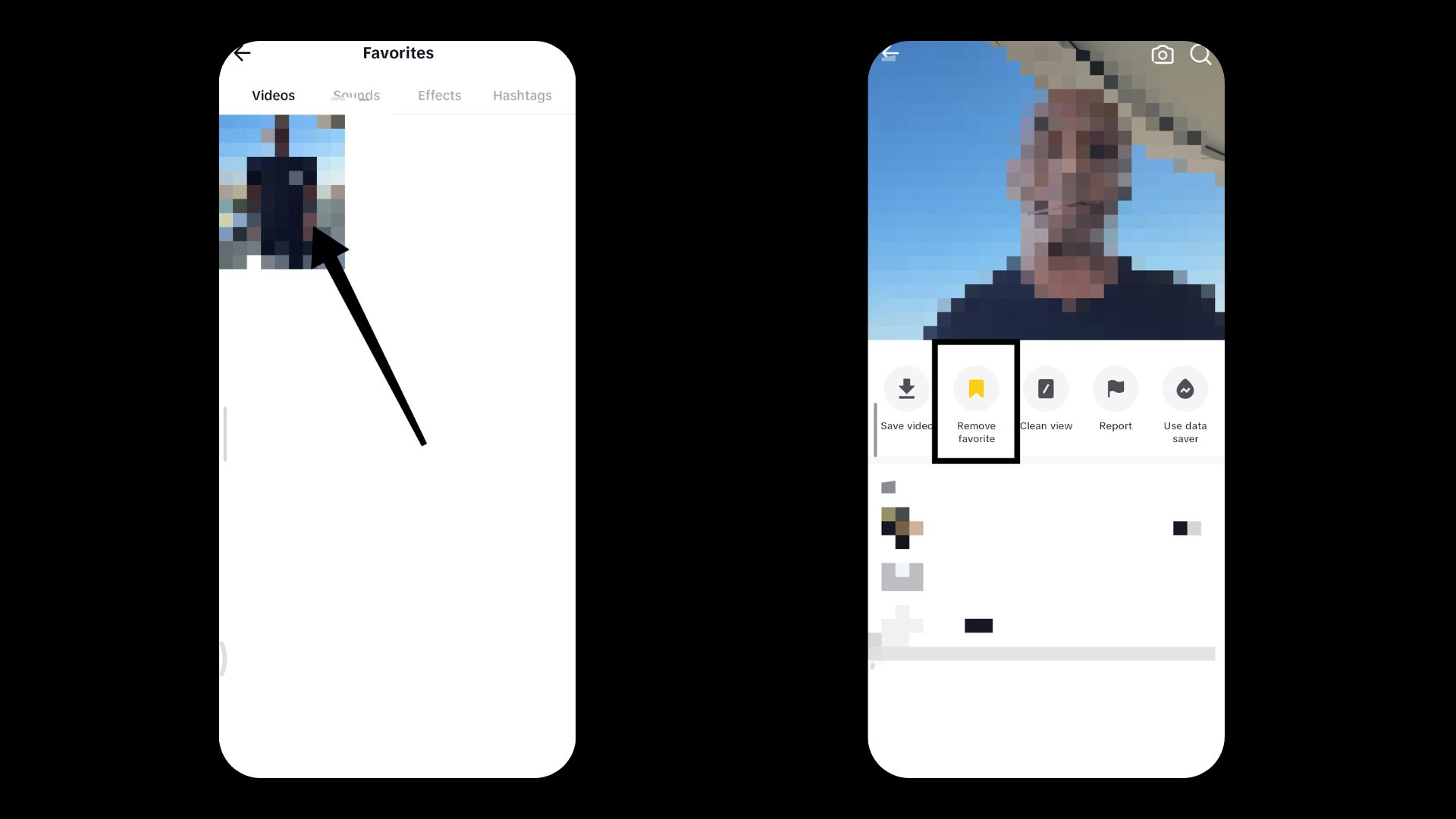Click the search icon top right
The image size is (1456, 819).
pos(1201,55)
